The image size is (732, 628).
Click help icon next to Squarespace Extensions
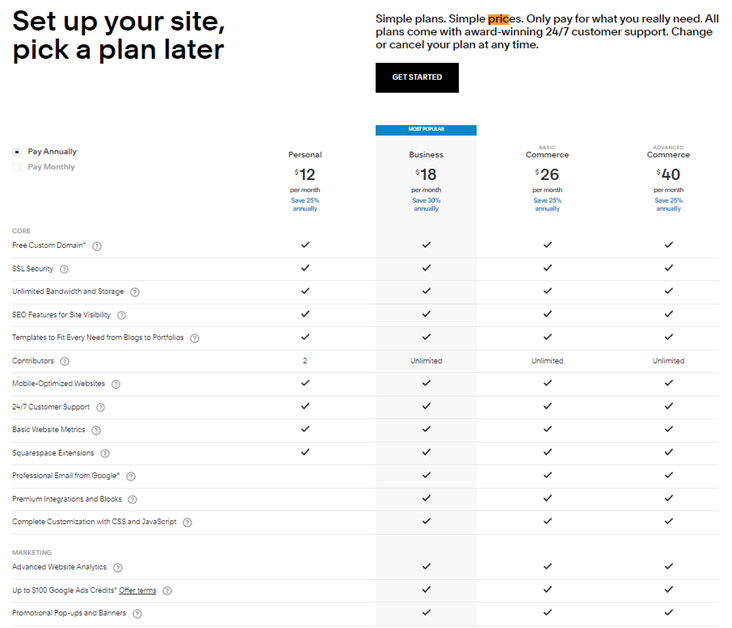(x=105, y=453)
